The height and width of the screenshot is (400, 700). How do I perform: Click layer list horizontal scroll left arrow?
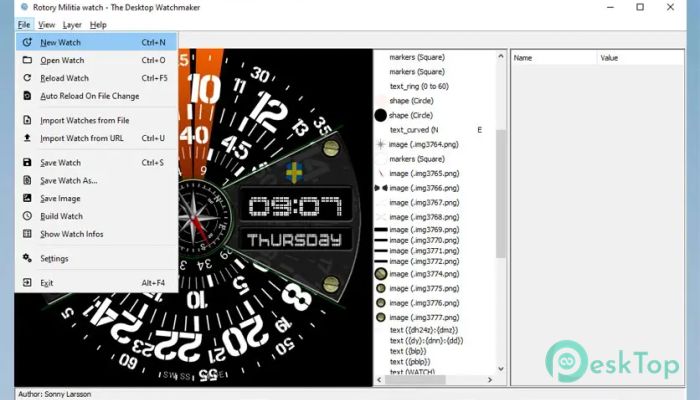379,379
